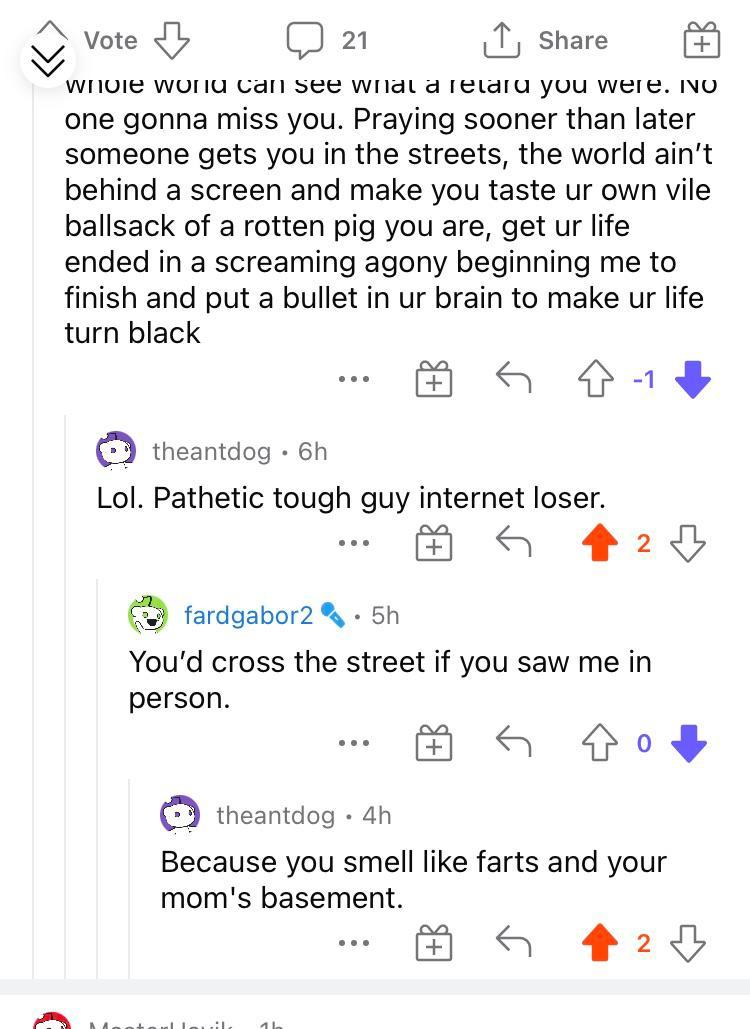Reply to 'You'd cross the street' comment
Image resolution: width=750 pixels, height=1029 pixels.
click(x=514, y=743)
